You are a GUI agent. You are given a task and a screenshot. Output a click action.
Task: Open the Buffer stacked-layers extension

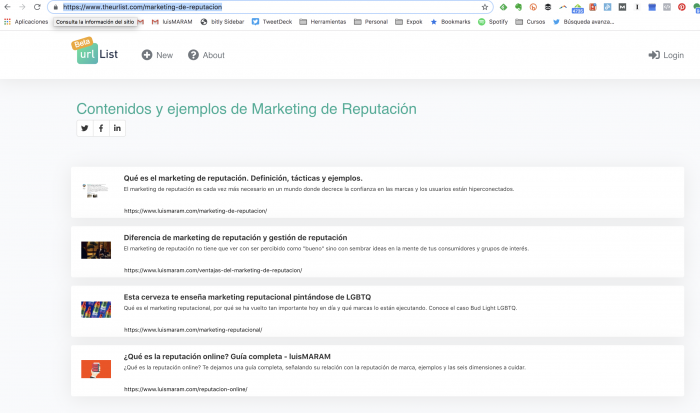pyautogui.click(x=548, y=7)
